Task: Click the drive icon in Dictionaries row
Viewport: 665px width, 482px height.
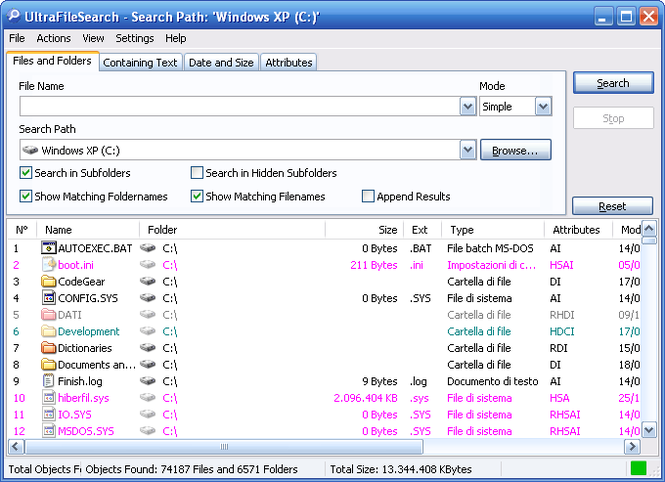Action: [148, 348]
